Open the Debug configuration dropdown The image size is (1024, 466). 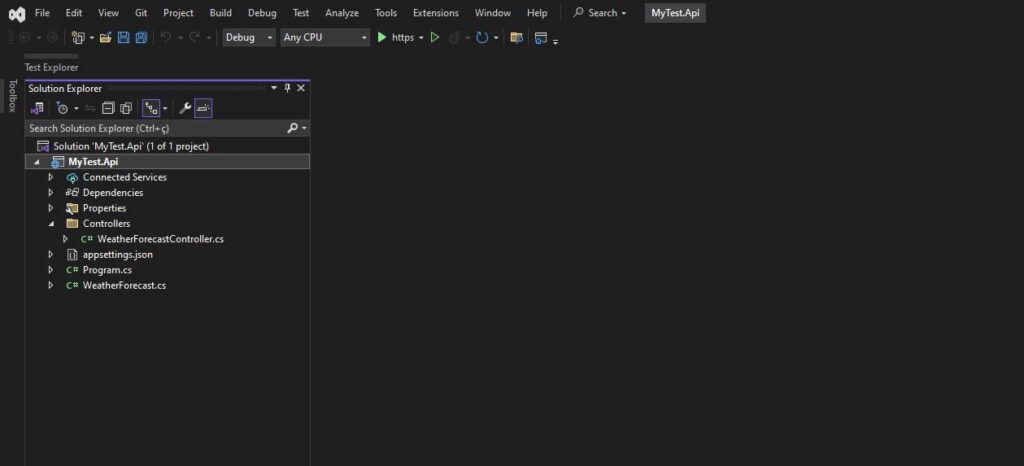coord(249,37)
